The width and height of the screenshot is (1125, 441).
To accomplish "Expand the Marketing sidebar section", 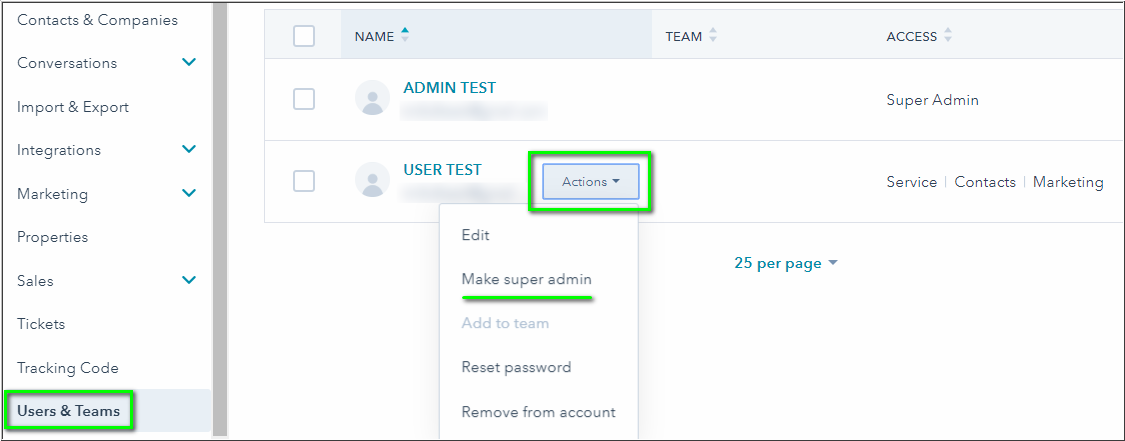I will [189, 193].
